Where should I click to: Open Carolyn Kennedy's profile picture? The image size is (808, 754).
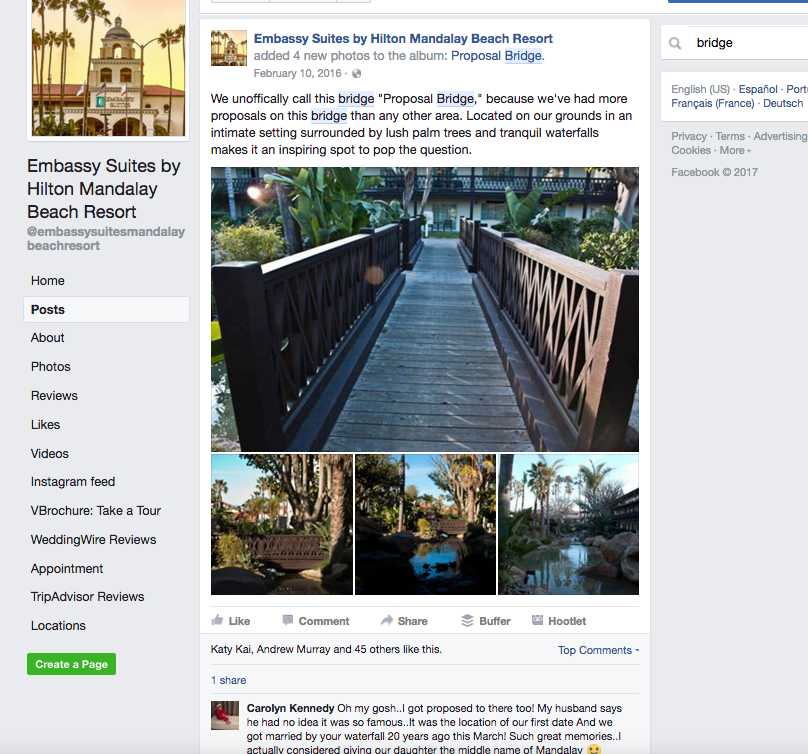coord(225,715)
